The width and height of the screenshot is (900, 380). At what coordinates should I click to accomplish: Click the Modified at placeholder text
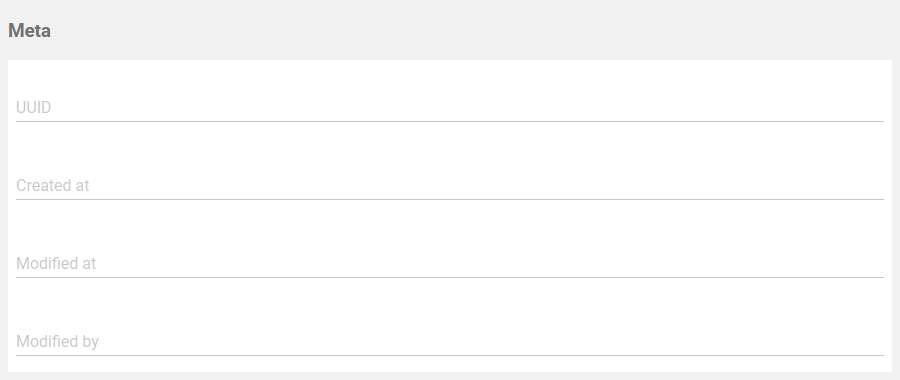pyautogui.click(x=56, y=263)
